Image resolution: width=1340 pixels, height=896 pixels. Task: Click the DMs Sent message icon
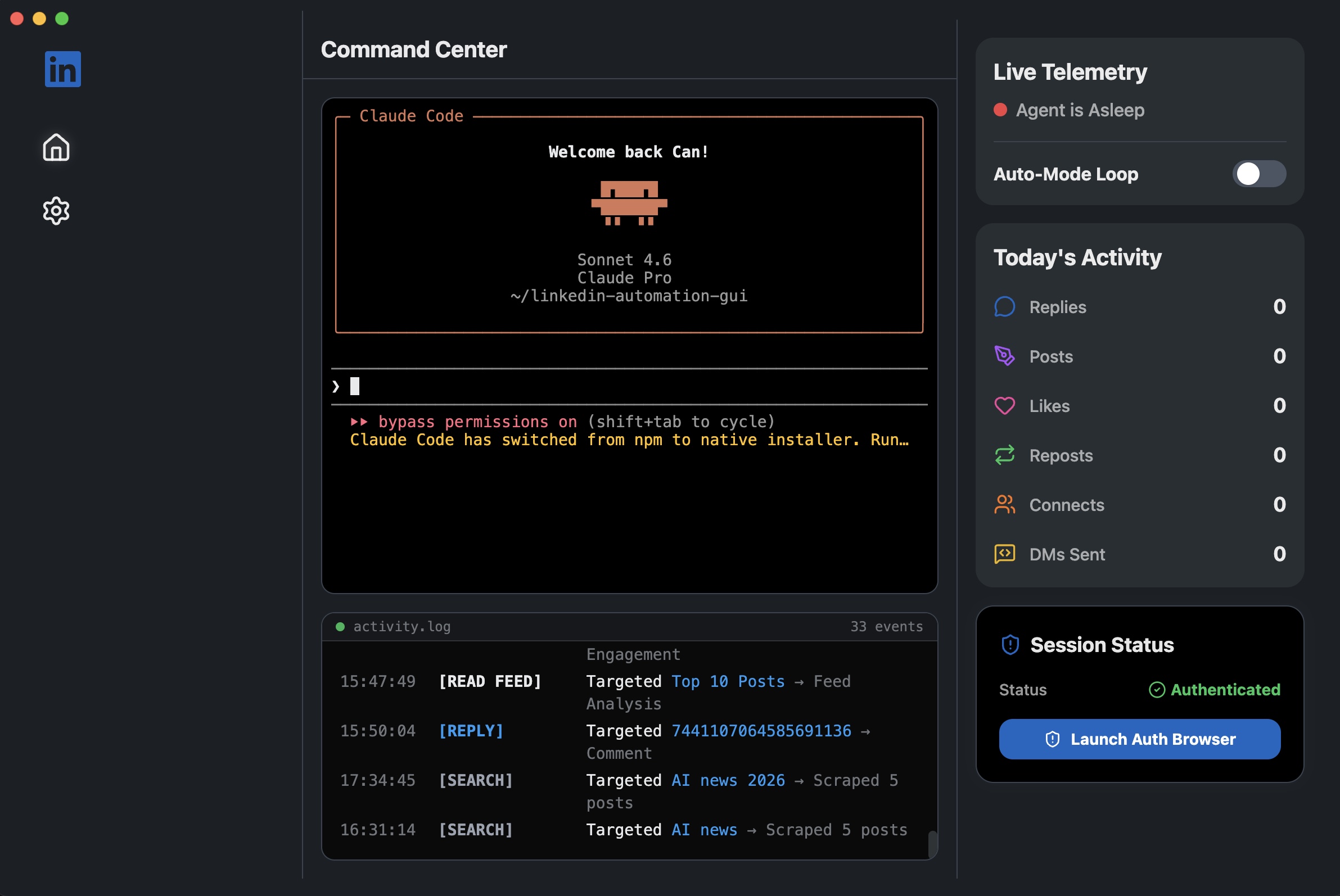pos(1005,554)
